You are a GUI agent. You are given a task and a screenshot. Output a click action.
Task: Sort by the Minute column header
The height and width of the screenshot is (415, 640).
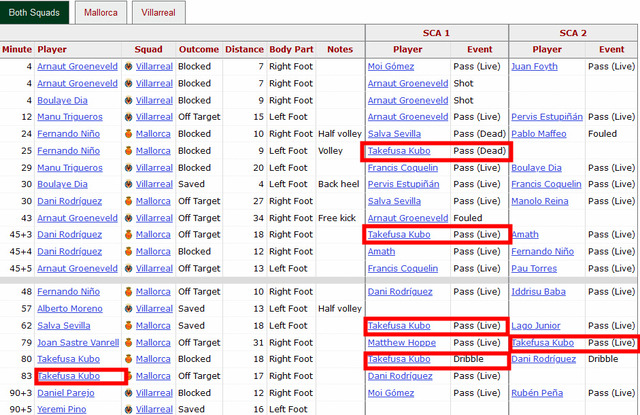coord(17,49)
